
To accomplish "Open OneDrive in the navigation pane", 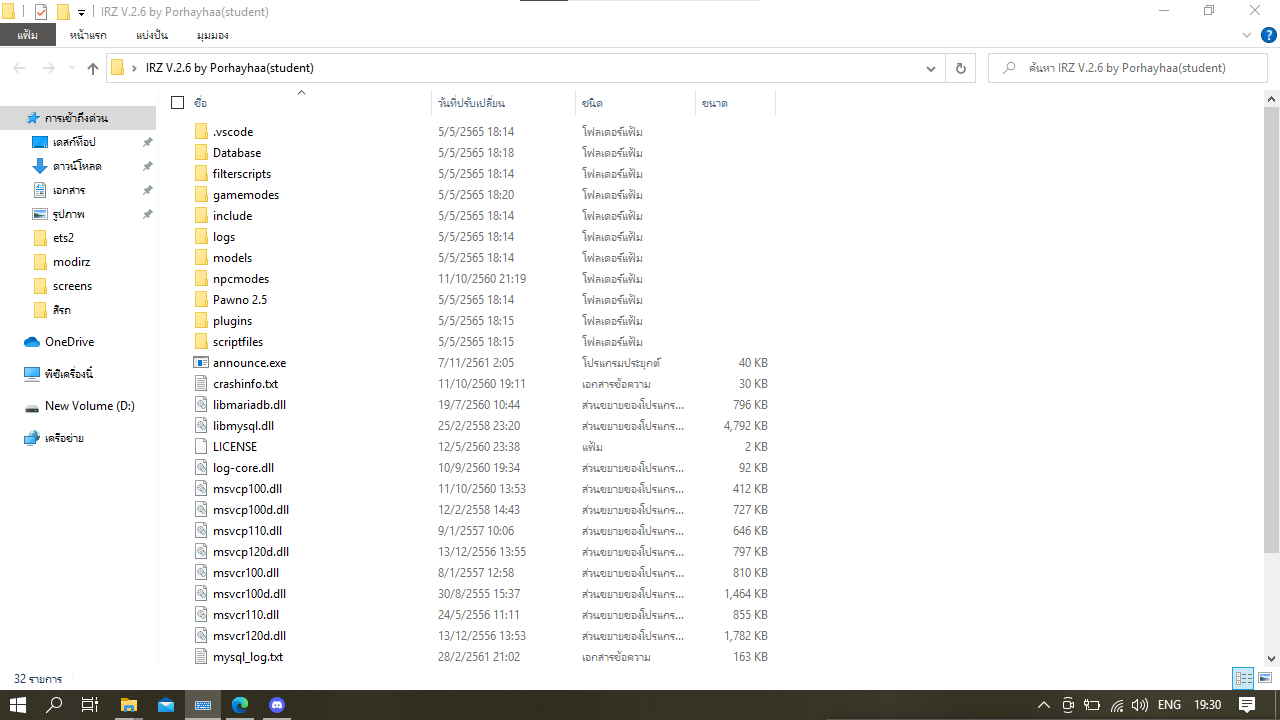I will coord(68,342).
